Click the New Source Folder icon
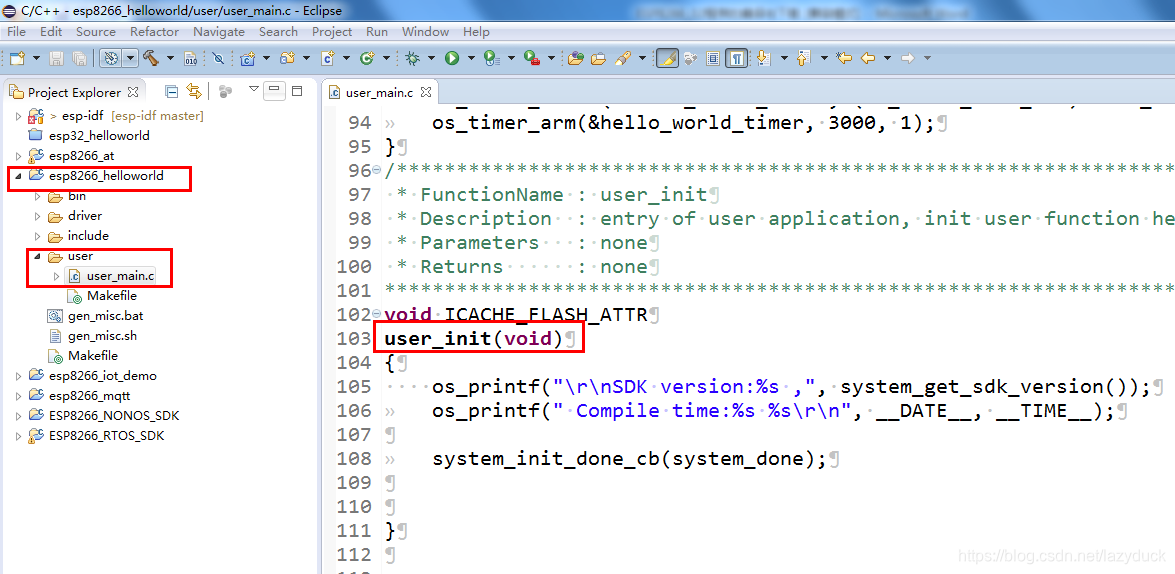1175x574 pixels. [287, 58]
